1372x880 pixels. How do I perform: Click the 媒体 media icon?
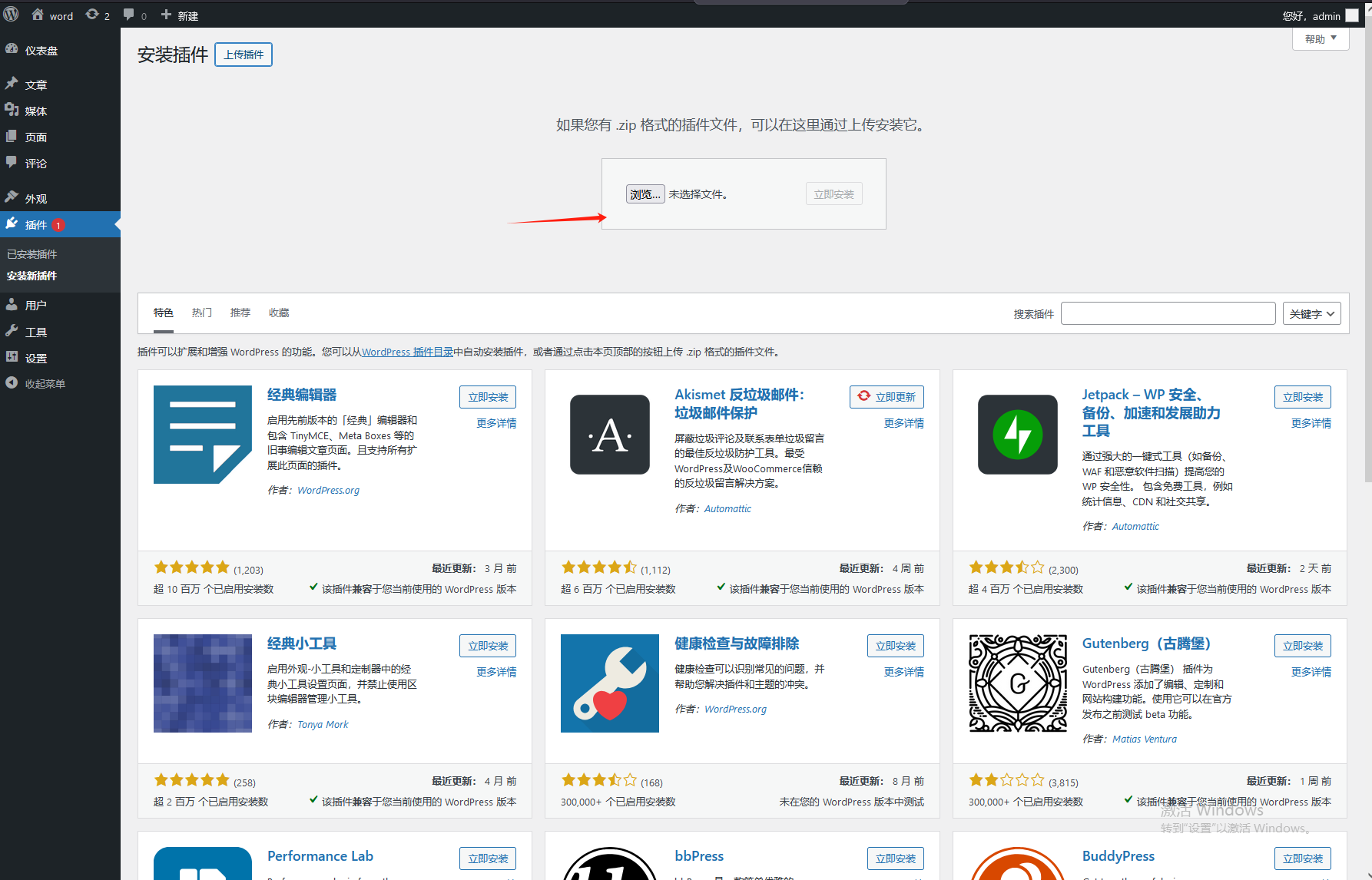(12, 110)
